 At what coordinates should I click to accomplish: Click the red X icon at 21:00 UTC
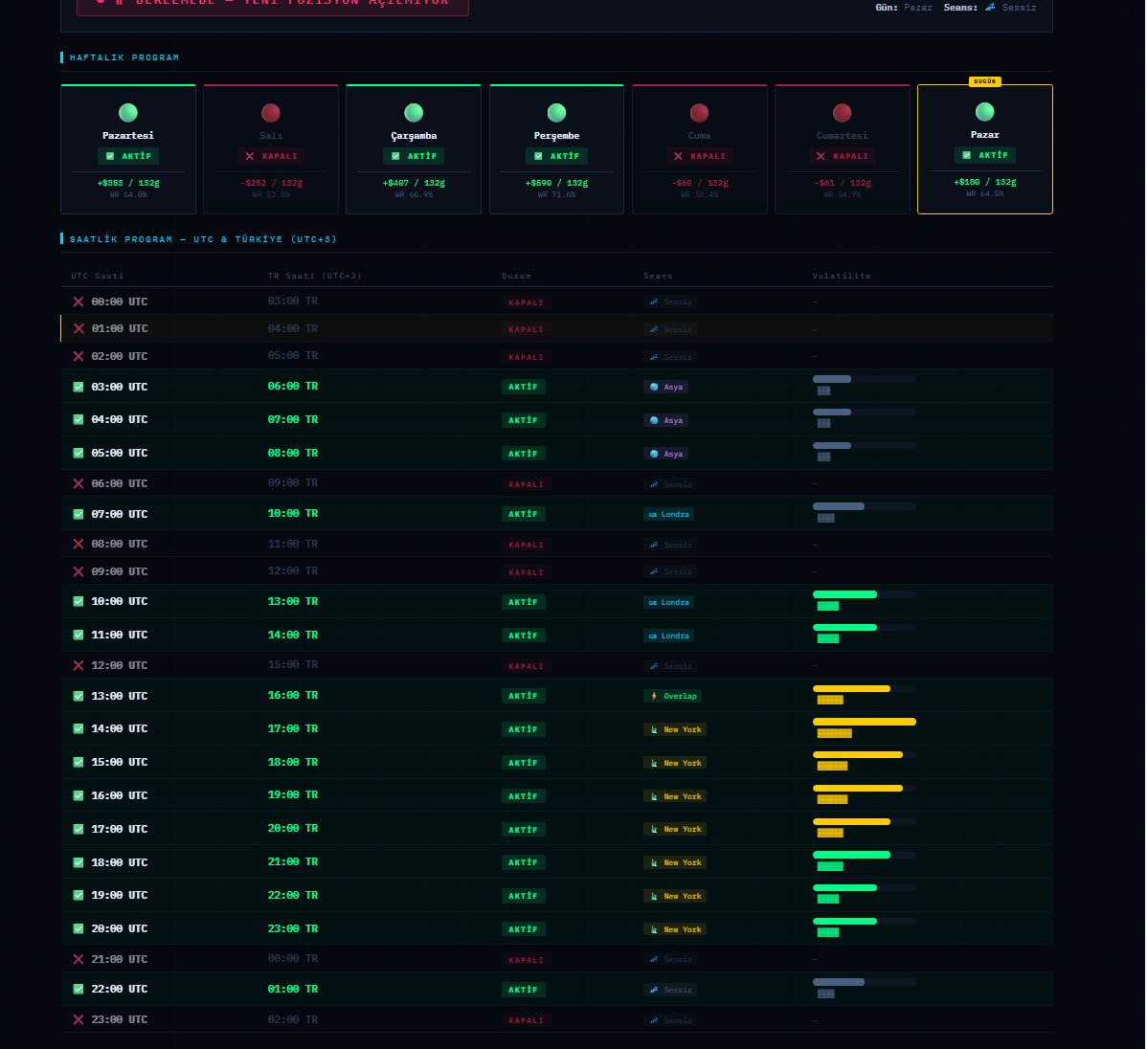pos(79,959)
